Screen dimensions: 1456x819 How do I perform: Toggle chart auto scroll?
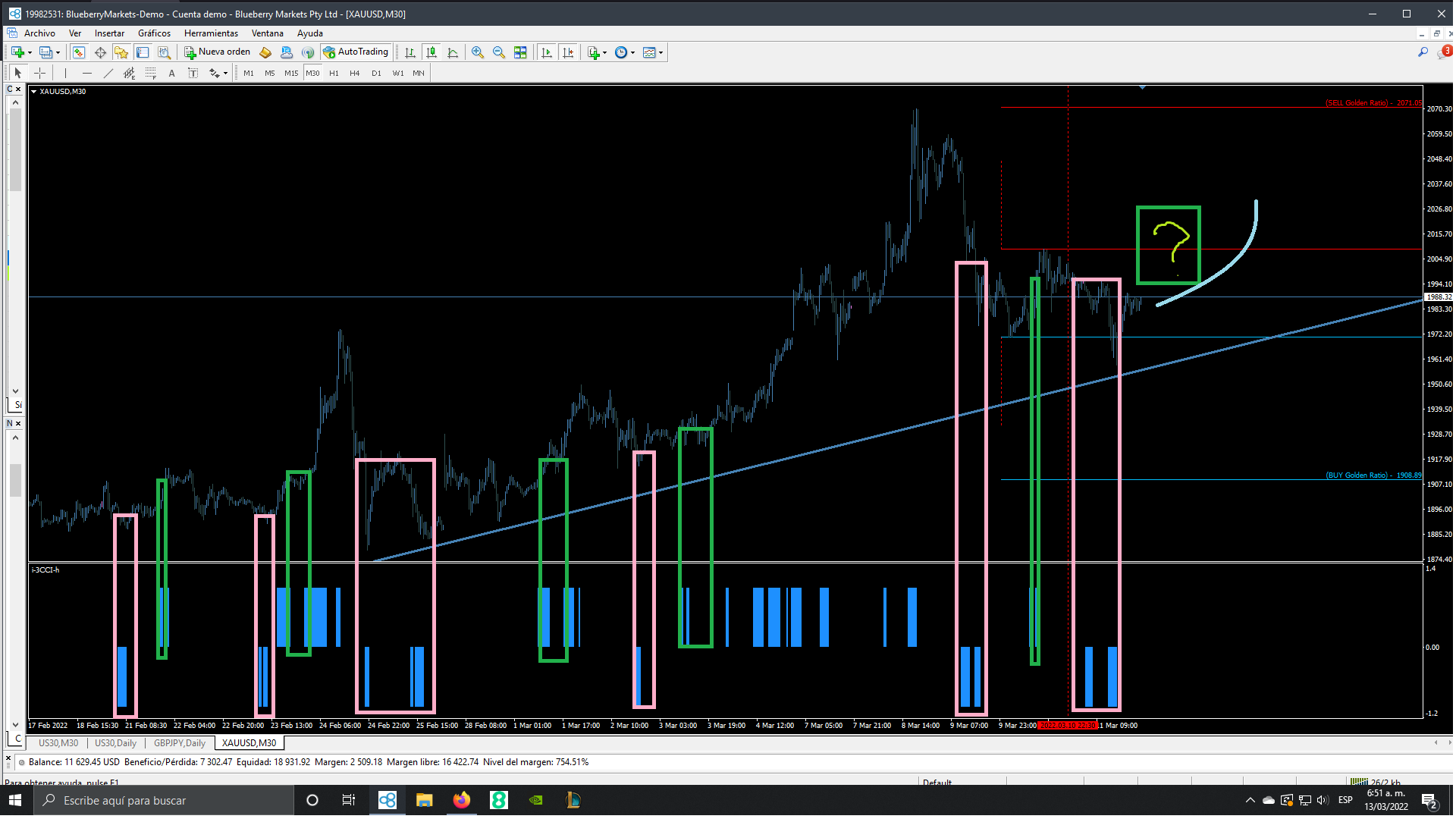pos(547,52)
